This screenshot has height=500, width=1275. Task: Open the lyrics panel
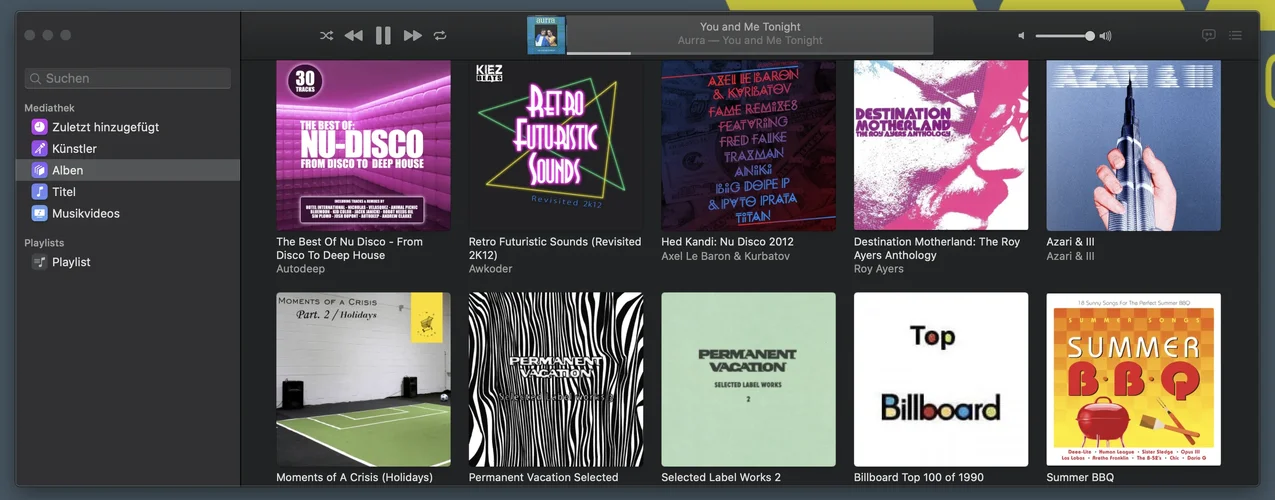tap(1208, 35)
